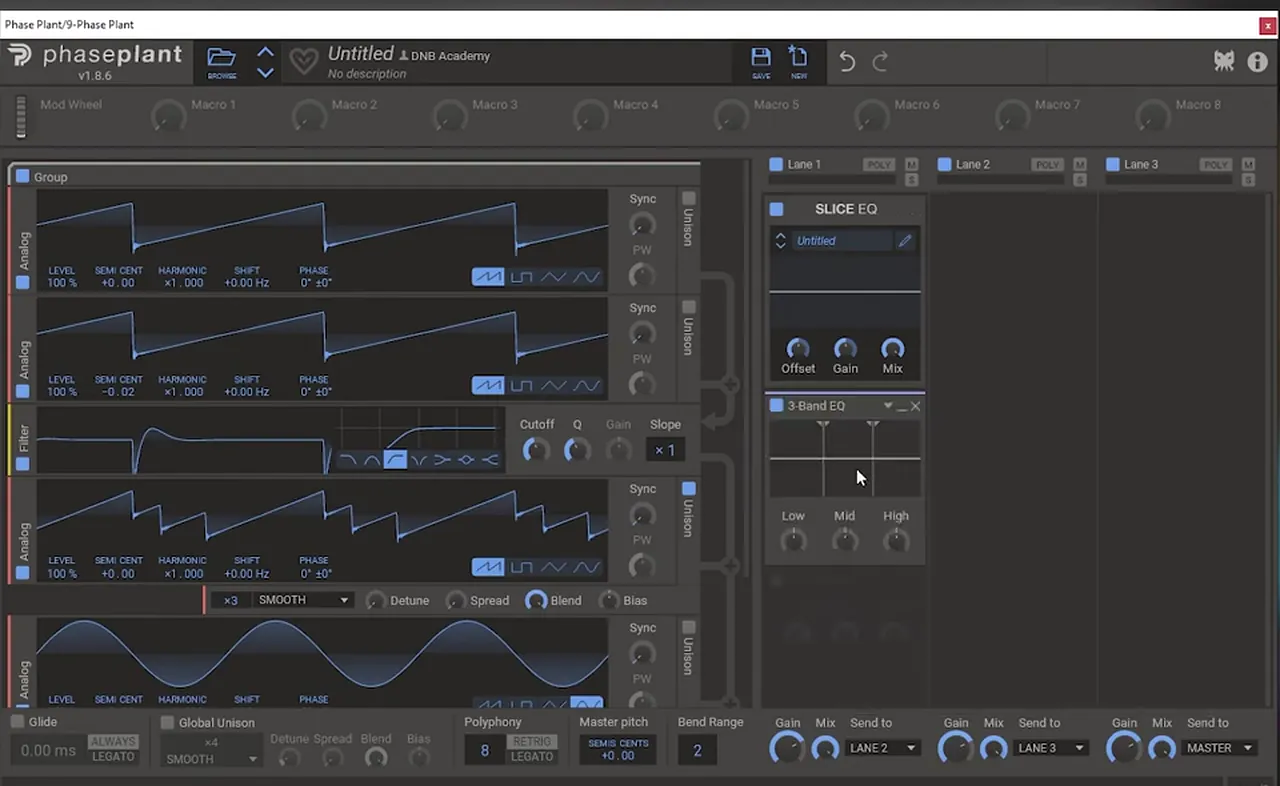Toggle Unison on the third Analog oscillator
The width and height of the screenshot is (1280, 786).
(x=688, y=489)
